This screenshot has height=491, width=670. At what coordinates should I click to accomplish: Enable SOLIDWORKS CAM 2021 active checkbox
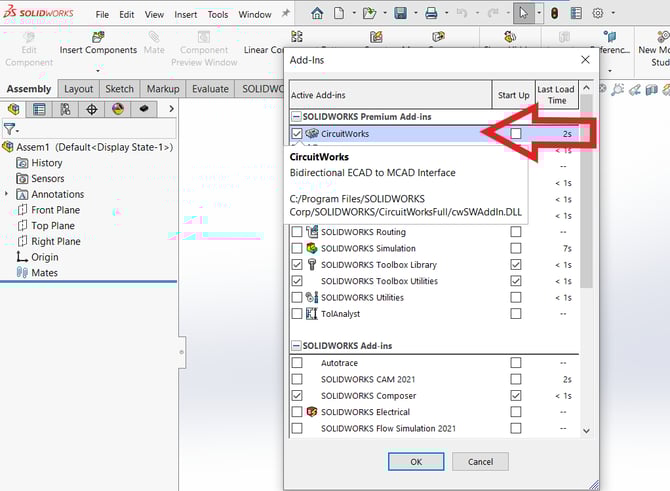click(x=297, y=379)
